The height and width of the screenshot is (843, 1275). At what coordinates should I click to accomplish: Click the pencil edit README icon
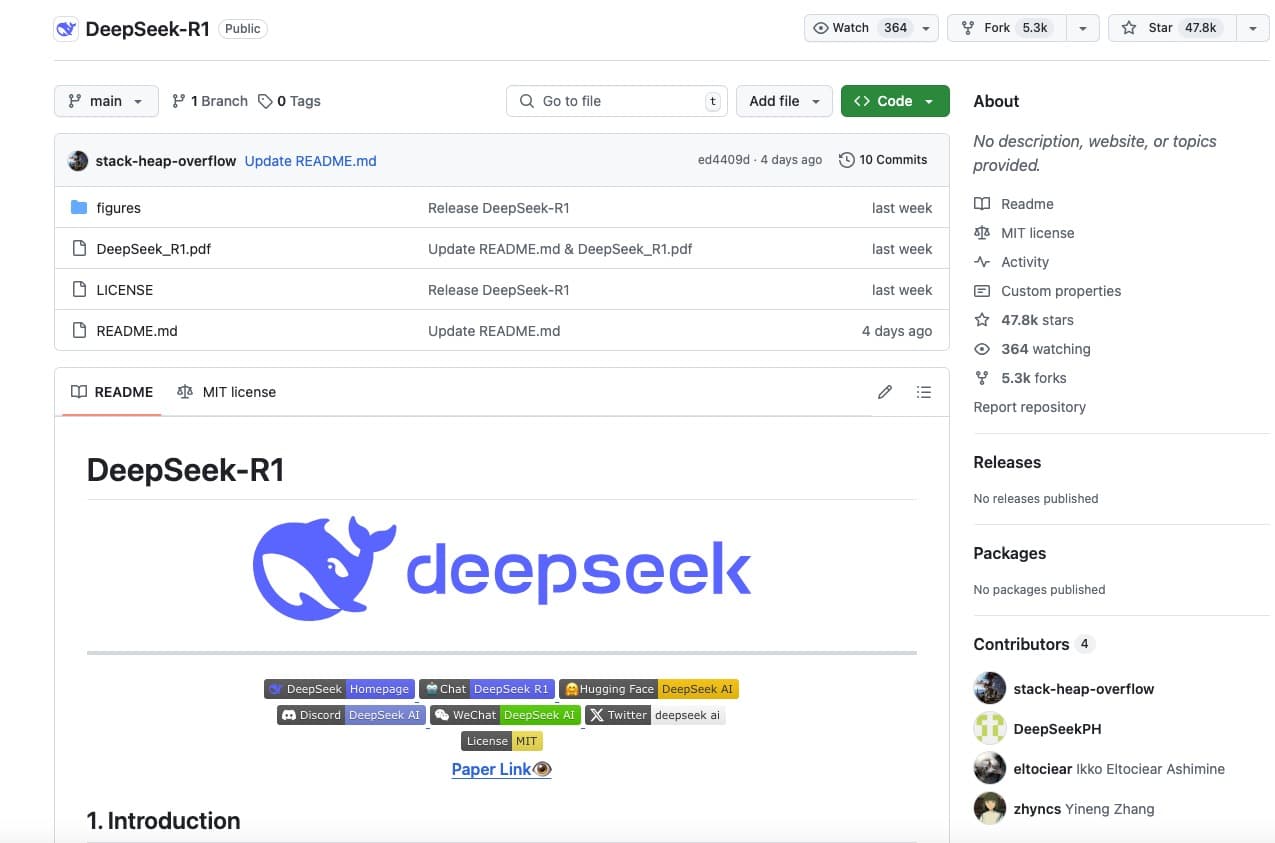point(885,392)
